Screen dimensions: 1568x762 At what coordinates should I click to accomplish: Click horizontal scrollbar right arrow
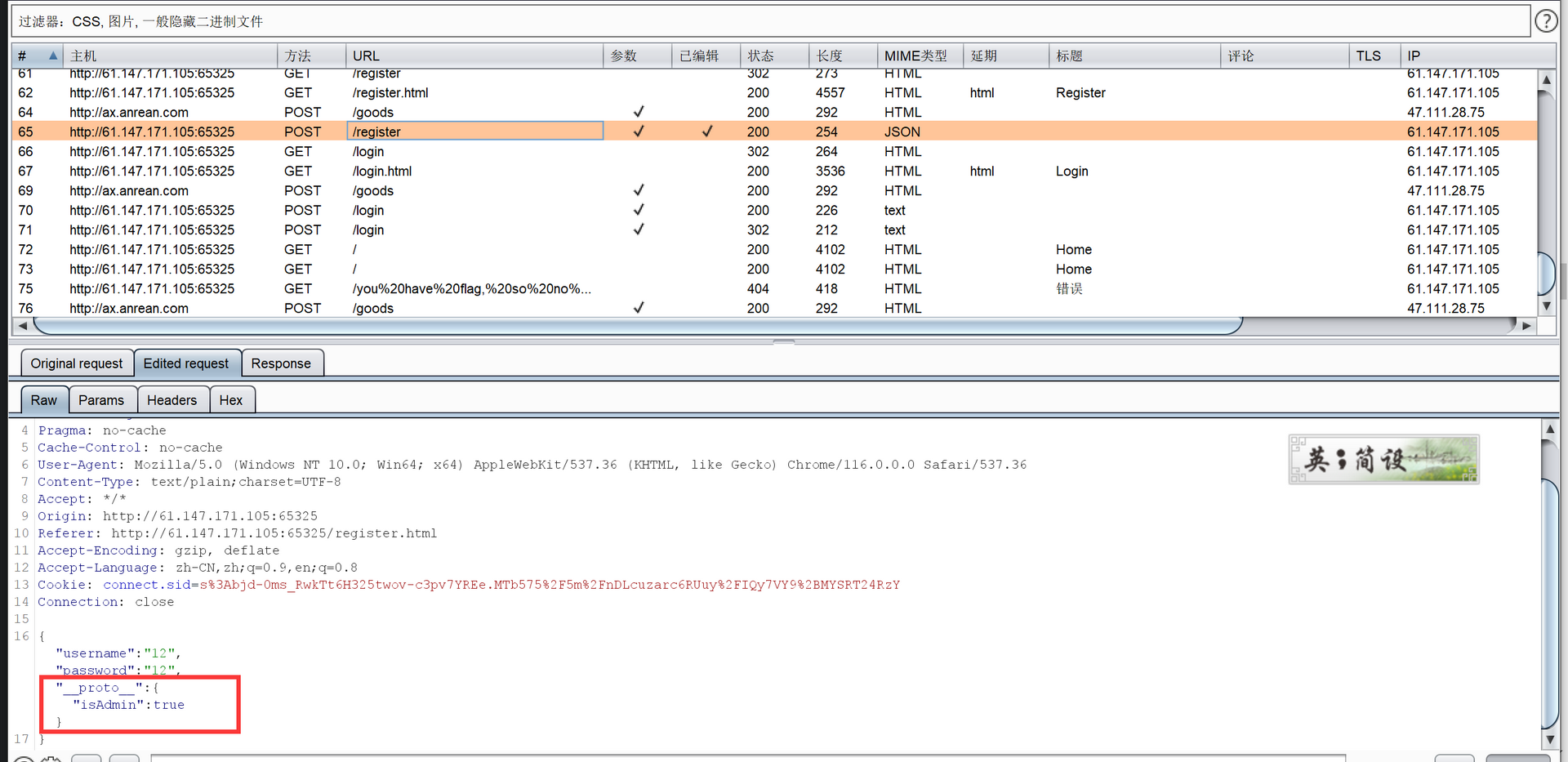(x=1526, y=326)
